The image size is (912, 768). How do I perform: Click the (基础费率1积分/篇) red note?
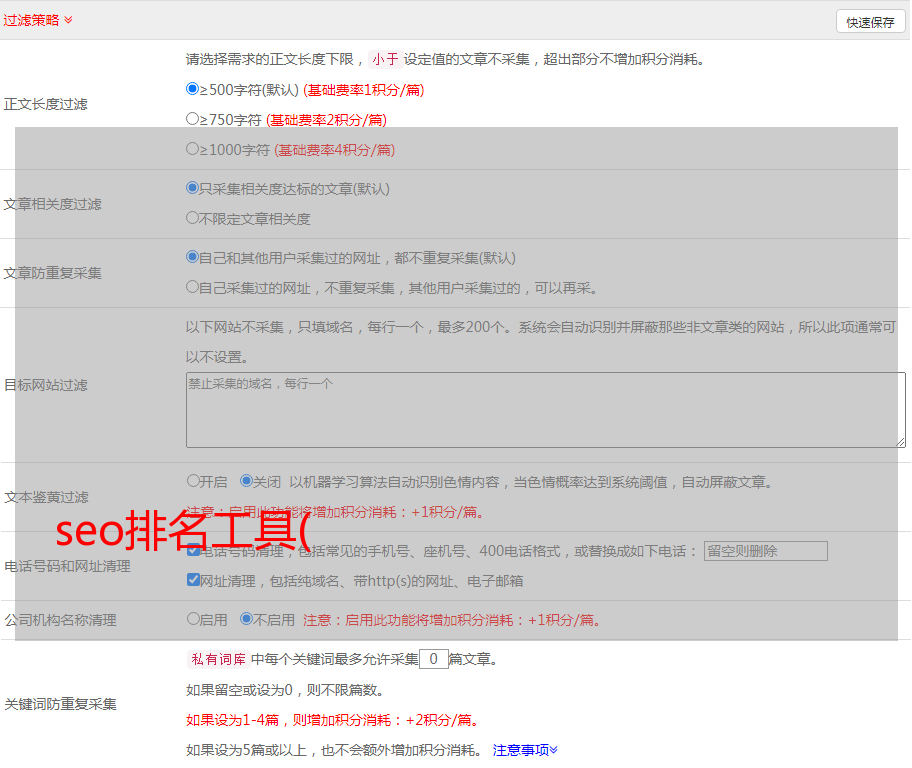coord(364,90)
